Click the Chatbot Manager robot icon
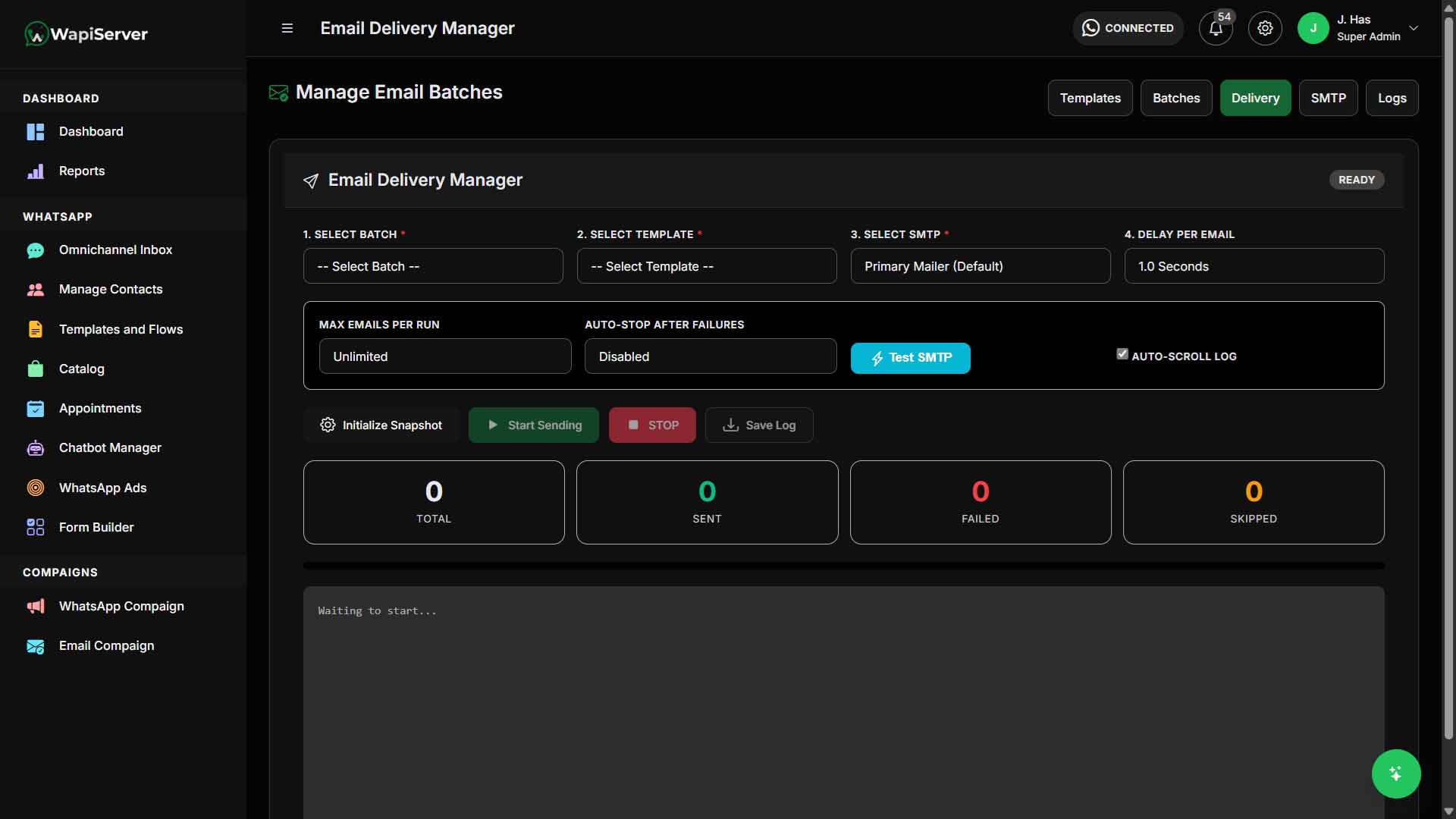The image size is (1456, 819). pyautogui.click(x=36, y=448)
